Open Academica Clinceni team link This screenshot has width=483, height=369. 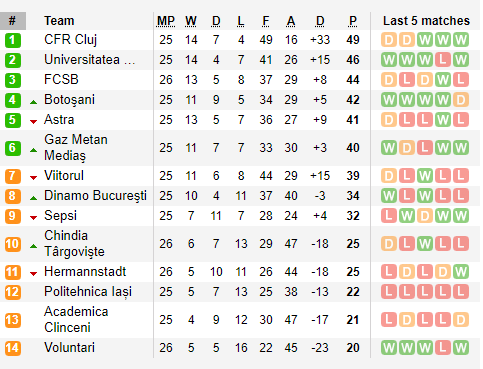coord(76,320)
